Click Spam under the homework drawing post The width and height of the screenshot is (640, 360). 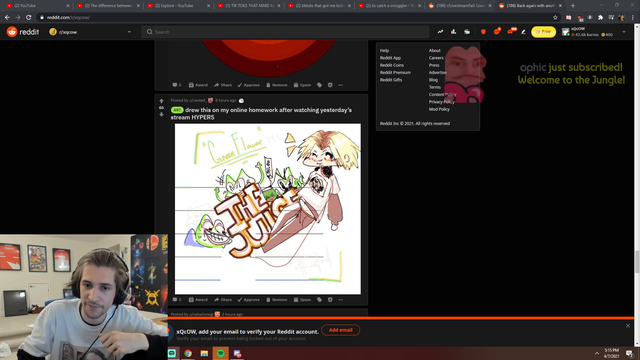tap(302, 300)
